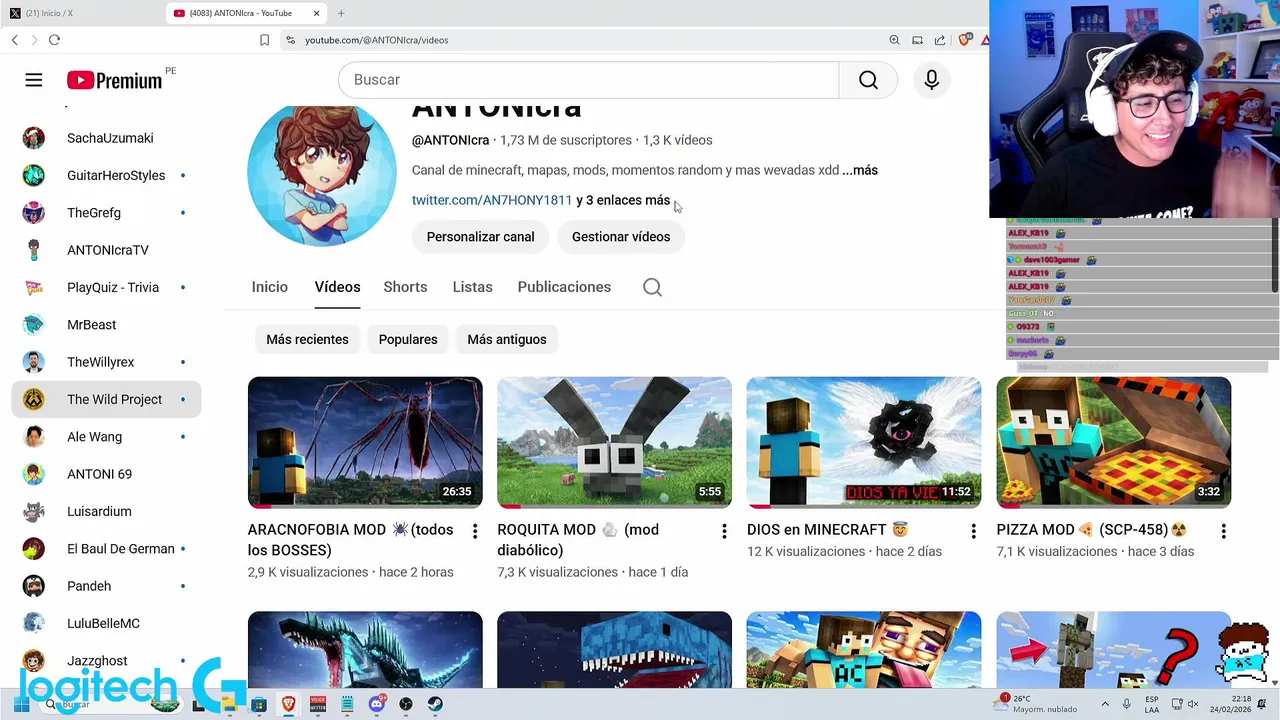Viewport: 1280px width, 720px height.
Task: Show hidden system tray icons chevron
Action: click(x=1105, y=704)
